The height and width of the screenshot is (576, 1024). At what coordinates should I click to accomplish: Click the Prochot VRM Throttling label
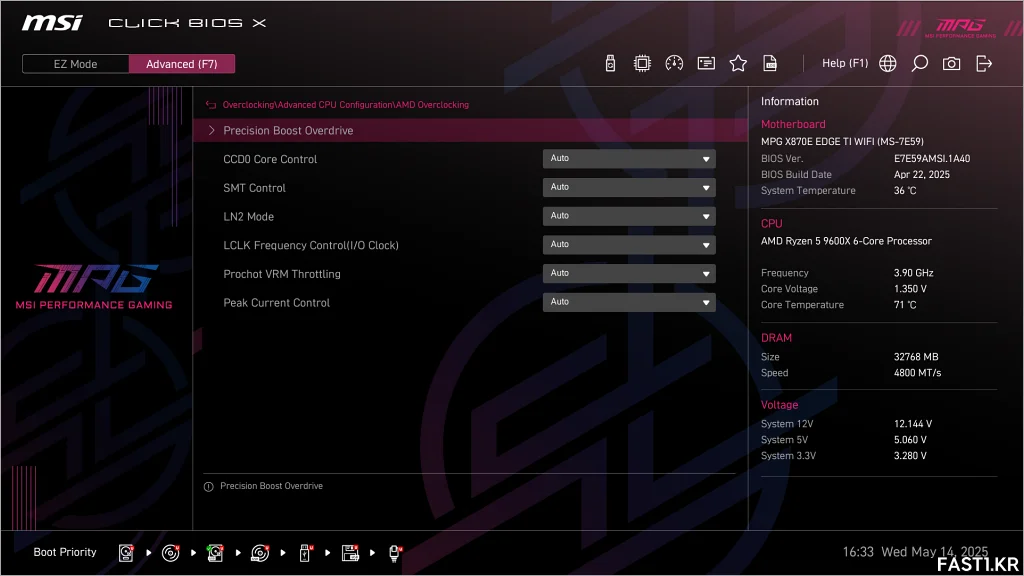point(281,274)
